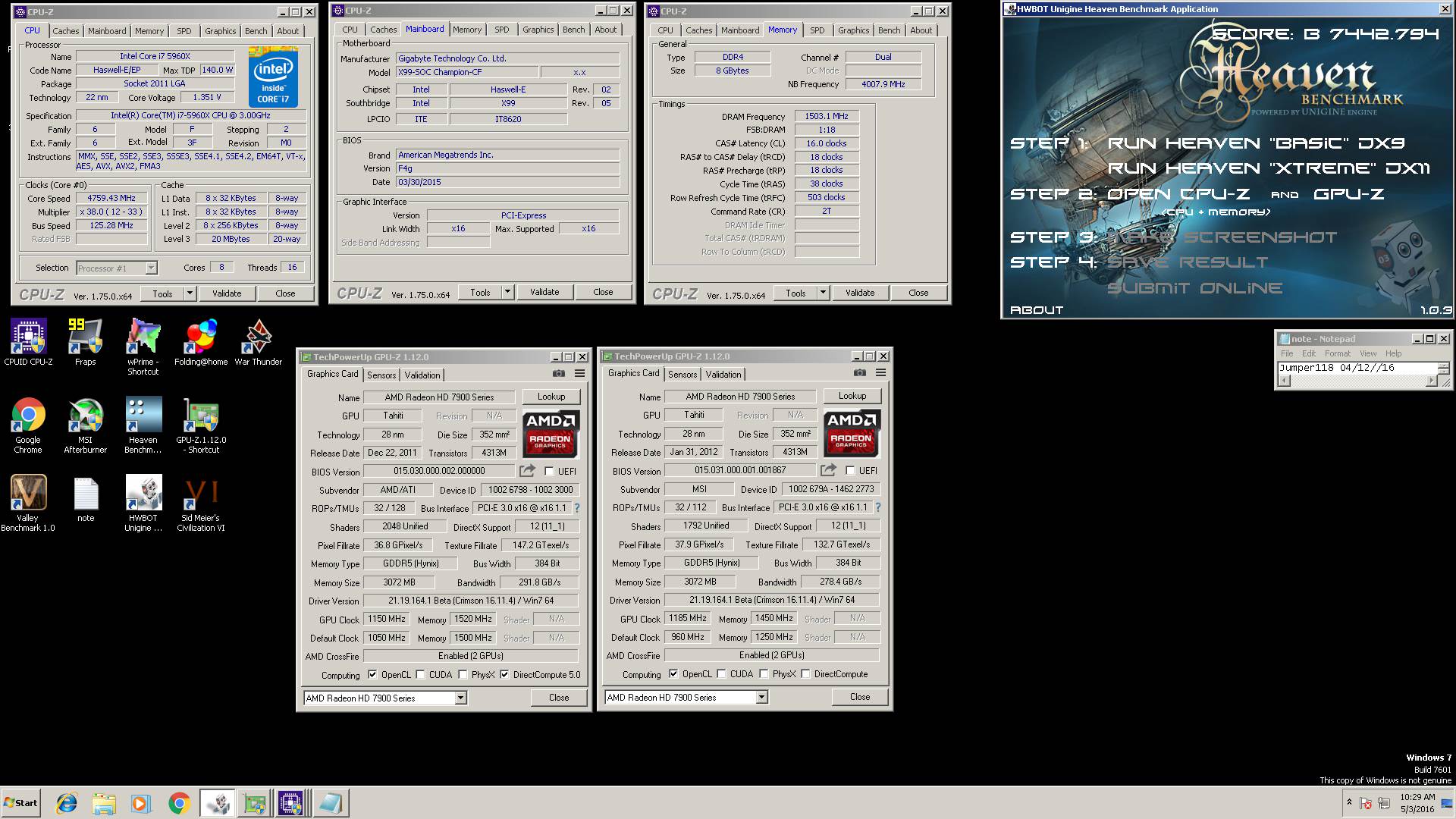Open the note text file on desktop
The height and width of the screenshot is (819, 1456).
pyautogui.click(x=86, y=499)
